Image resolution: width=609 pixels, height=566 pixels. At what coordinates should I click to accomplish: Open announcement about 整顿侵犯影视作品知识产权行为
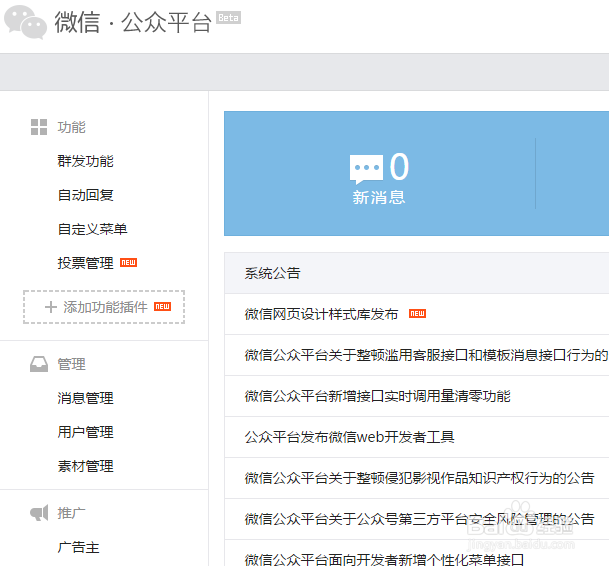[x=419, y=478]
